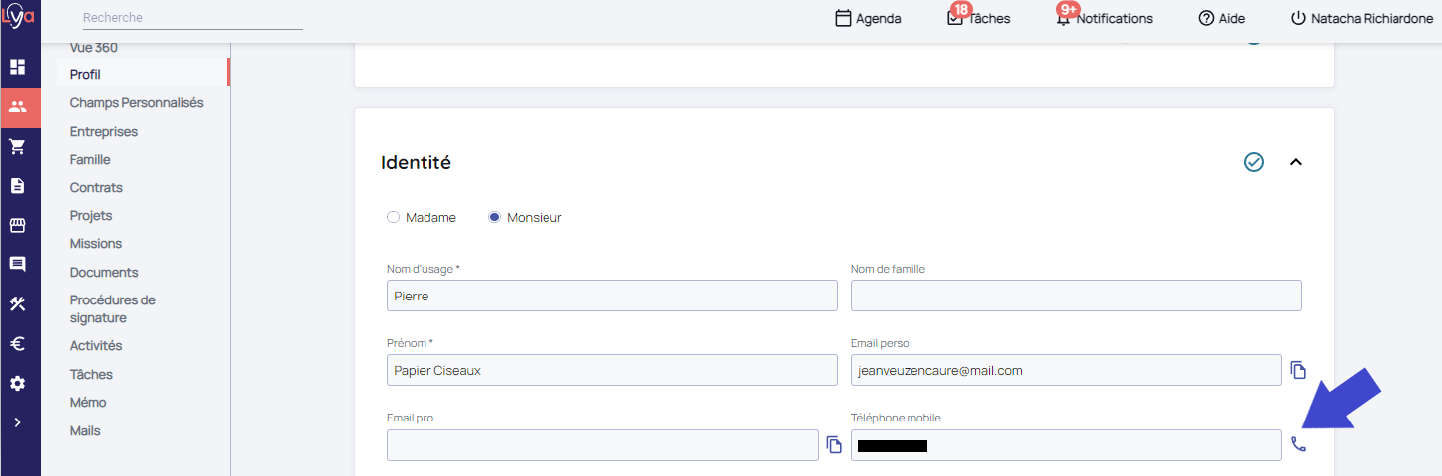Open the Contrats menu item
Viewport: 1442px width, 476px height.
tap(96, 188)
